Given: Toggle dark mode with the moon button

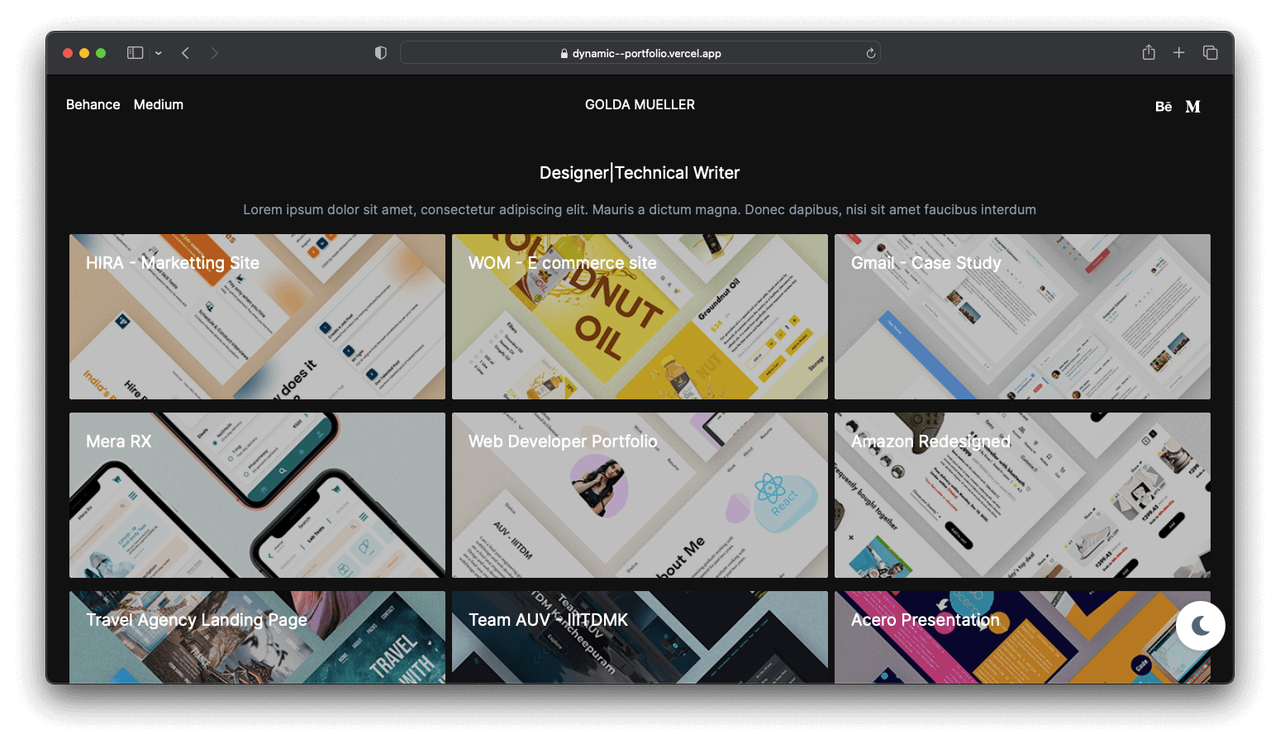Looking at the screenshot, I should click(x=1201, y=626).
